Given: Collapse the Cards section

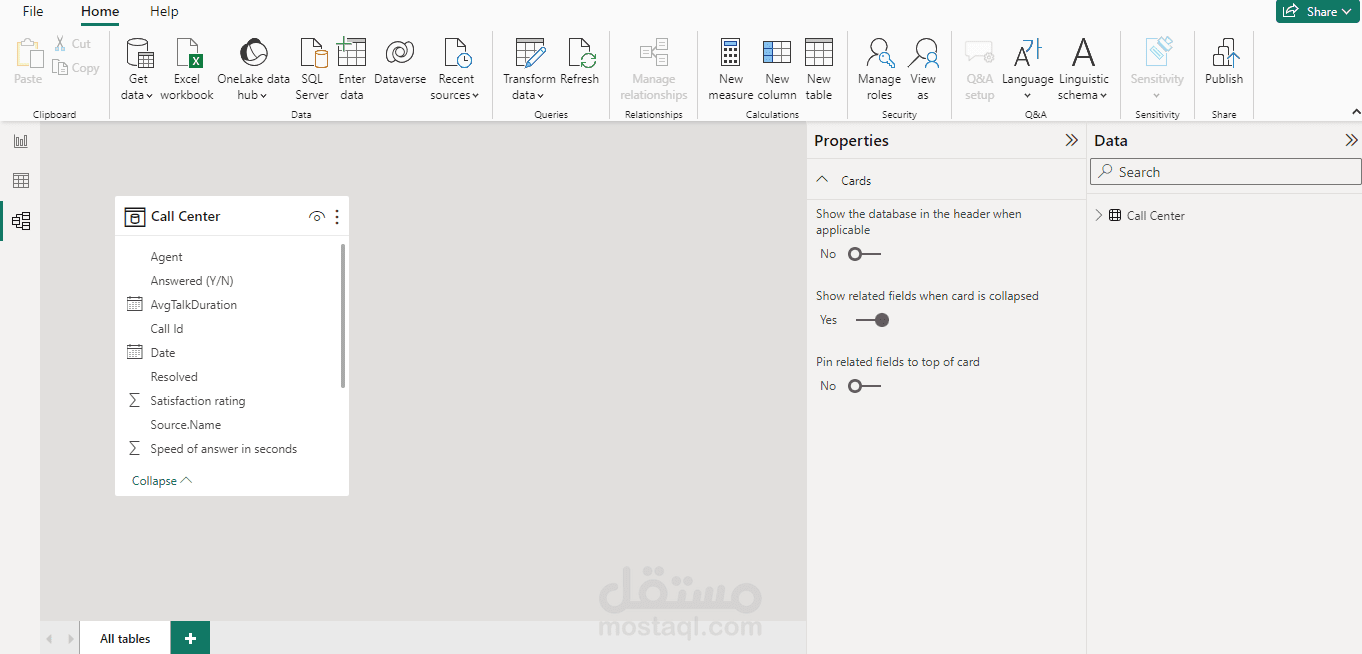Looking at the screenshot, I should point(823,180).
